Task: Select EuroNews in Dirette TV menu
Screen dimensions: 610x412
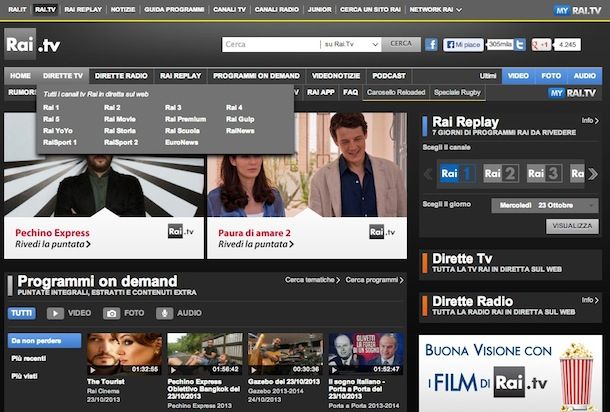Action: coord(182,143)
